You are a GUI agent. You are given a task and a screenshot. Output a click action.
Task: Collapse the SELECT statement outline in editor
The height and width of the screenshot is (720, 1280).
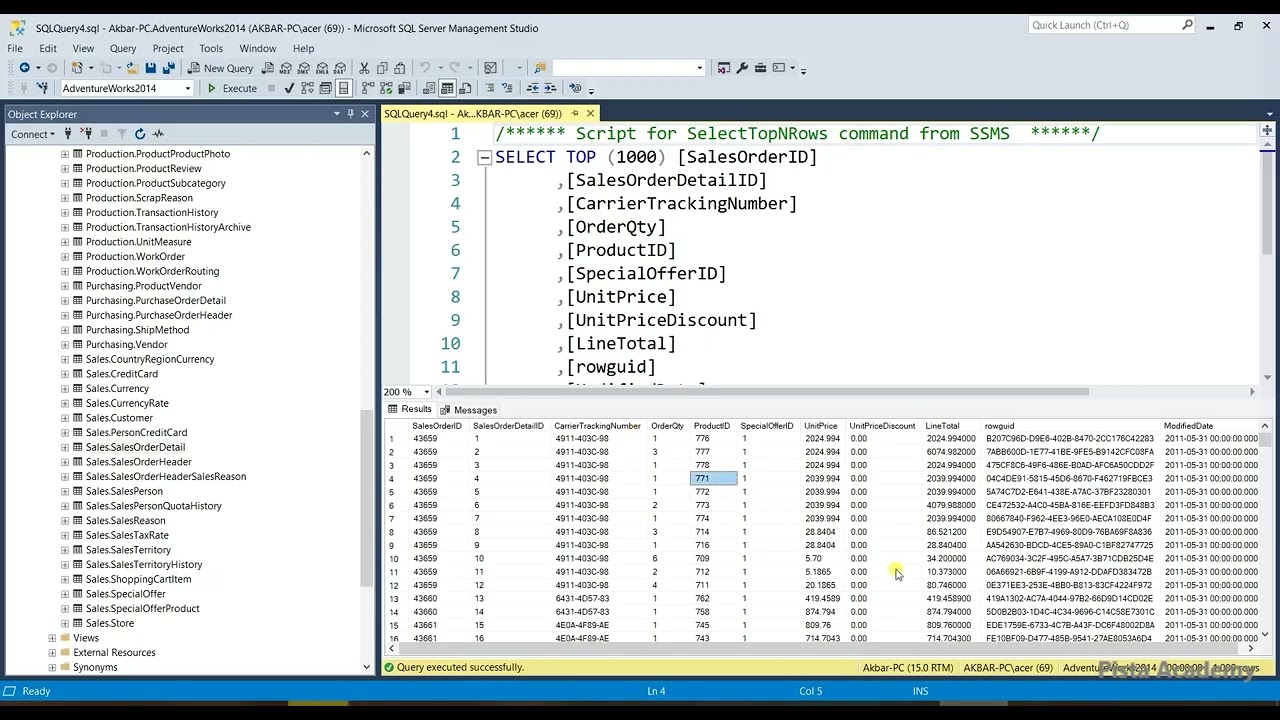(484, 157)
